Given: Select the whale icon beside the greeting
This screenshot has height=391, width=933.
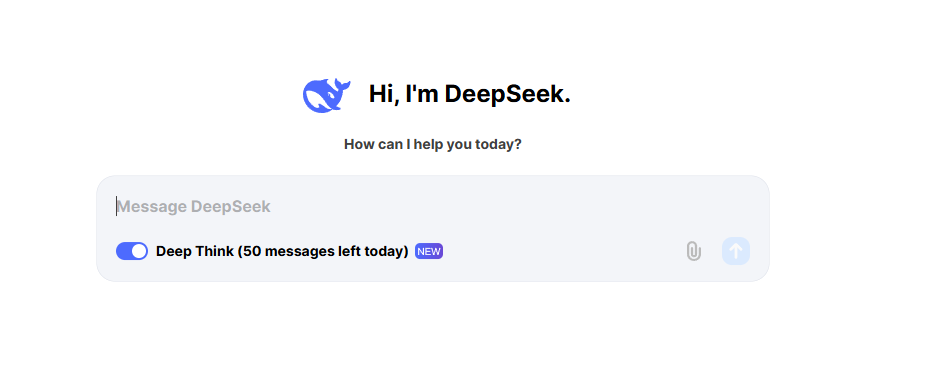Looking at the screenshot, I should [x=326, y=95].
